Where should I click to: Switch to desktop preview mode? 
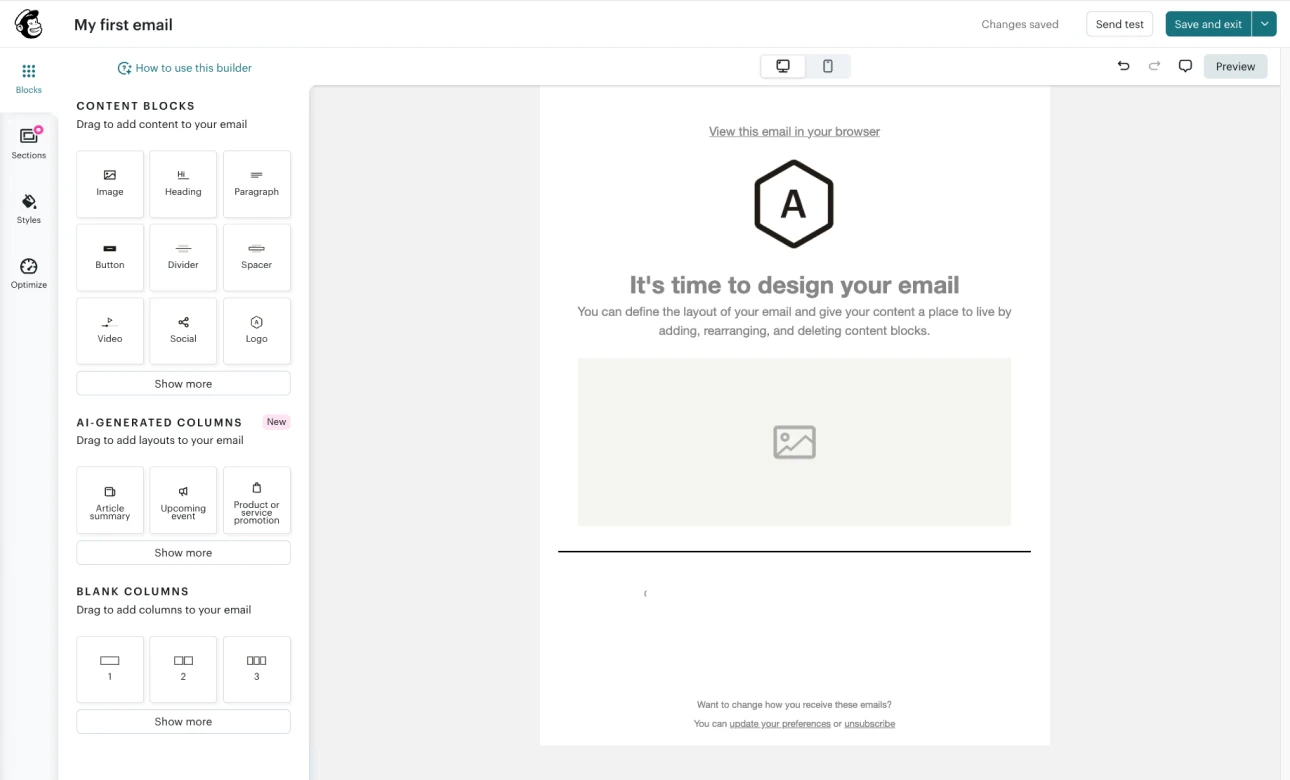point(783,66)
